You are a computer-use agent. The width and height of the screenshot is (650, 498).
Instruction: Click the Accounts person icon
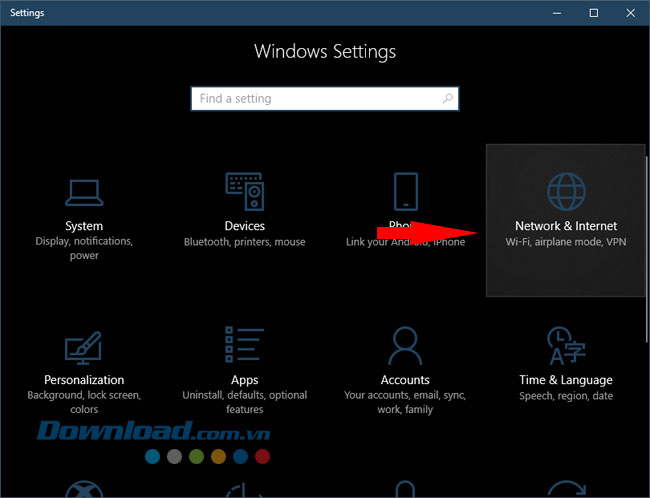click(x=405, y=346)
